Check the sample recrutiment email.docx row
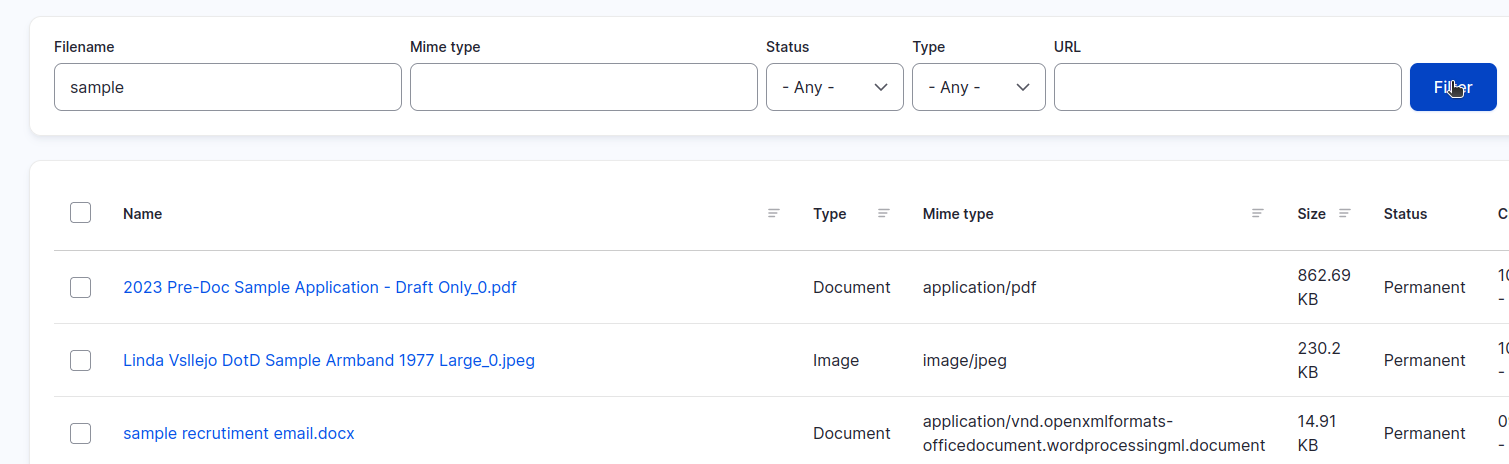Viewport: 1509px width, 464px height. click(81, 433)
